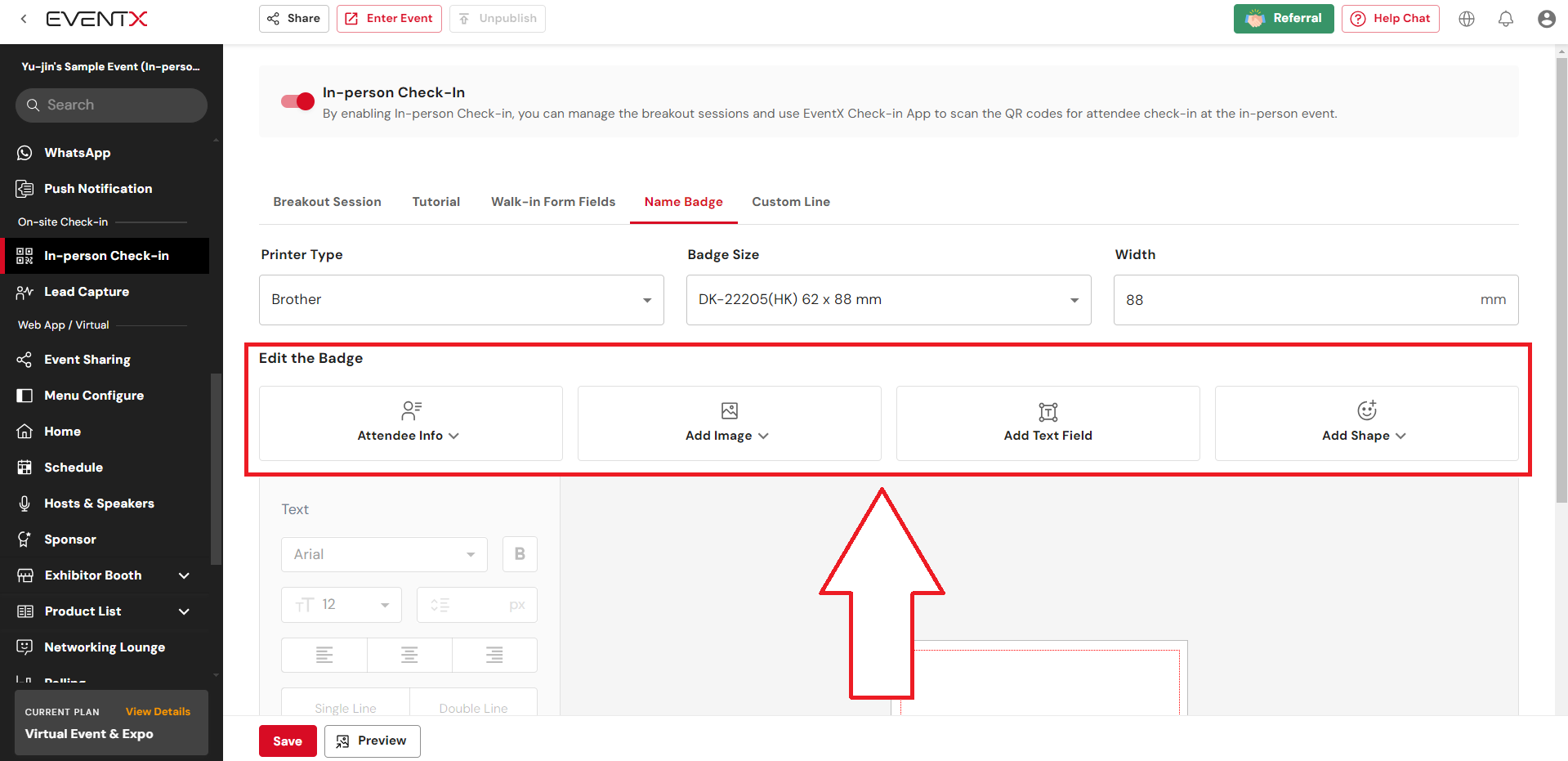
Task: Open the Badge Size dropdown
Action: [x=889, y=300]
